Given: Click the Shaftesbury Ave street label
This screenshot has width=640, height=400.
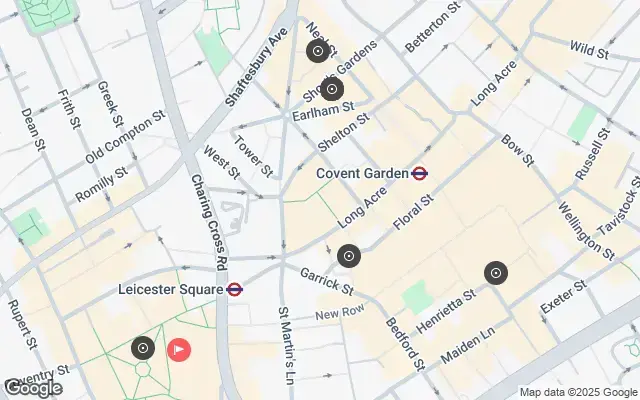Looking at the screenshot, I should tap(256, 67).
